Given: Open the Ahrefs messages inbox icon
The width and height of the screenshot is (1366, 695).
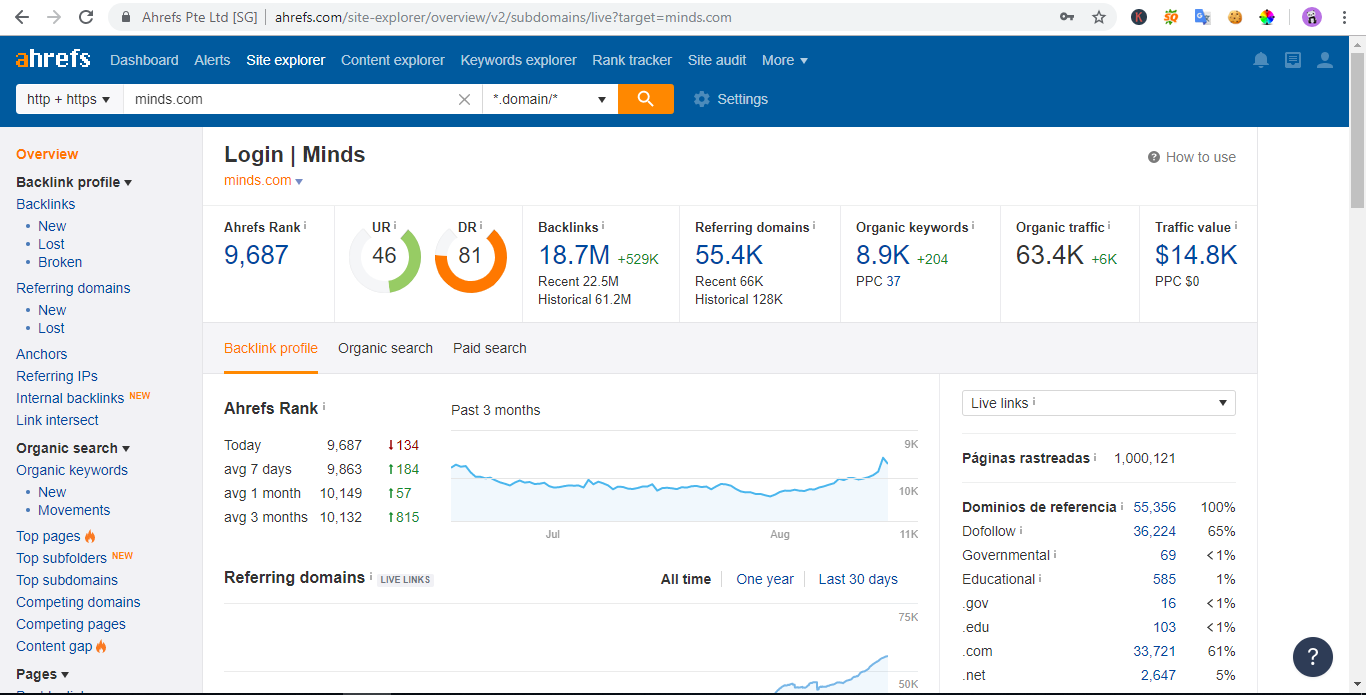Looking at the screenshot, I should (x=1292, y=60).
